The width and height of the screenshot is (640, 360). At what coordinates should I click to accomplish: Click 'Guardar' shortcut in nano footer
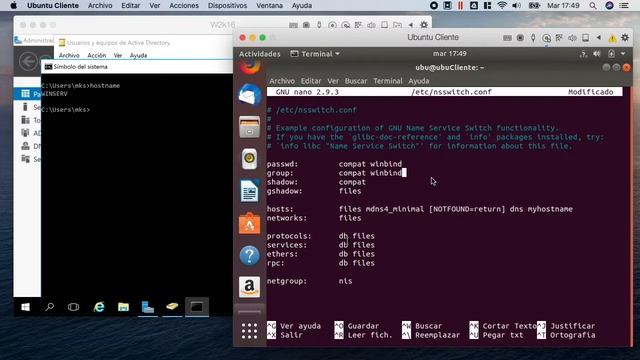(357, 326)
